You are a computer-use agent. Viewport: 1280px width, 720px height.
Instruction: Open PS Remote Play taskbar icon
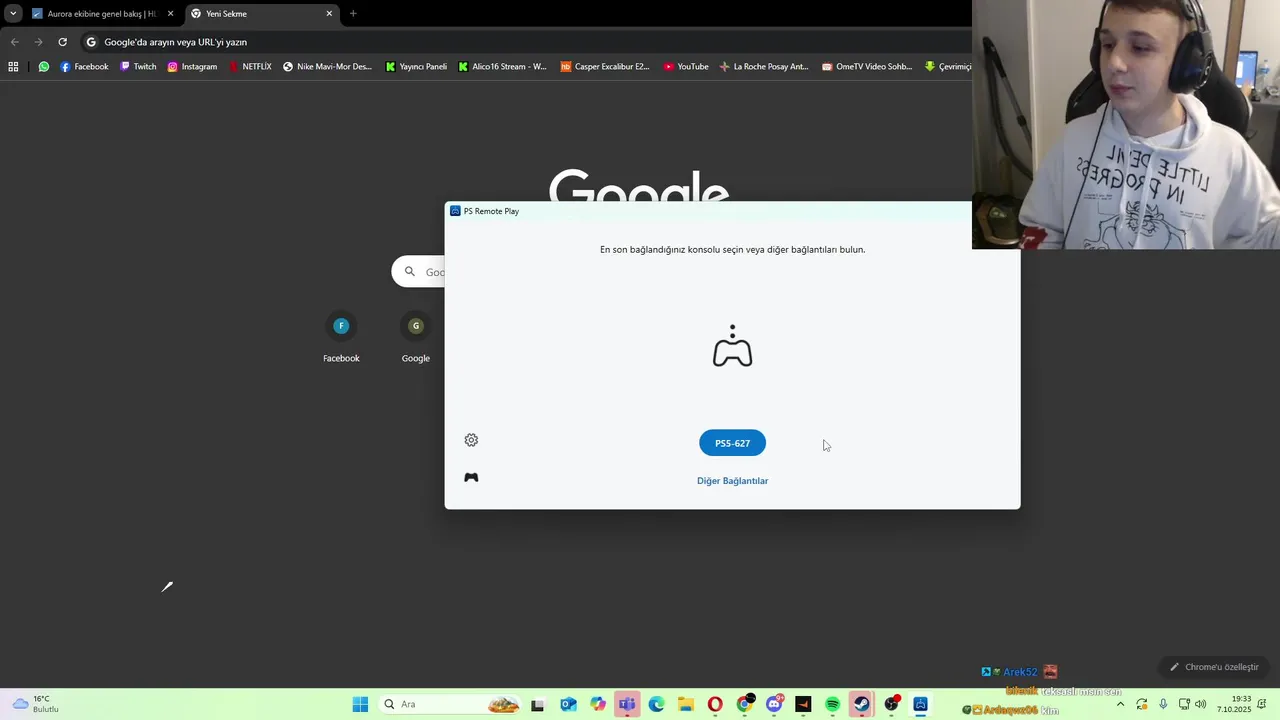click(x=920, y=704)
